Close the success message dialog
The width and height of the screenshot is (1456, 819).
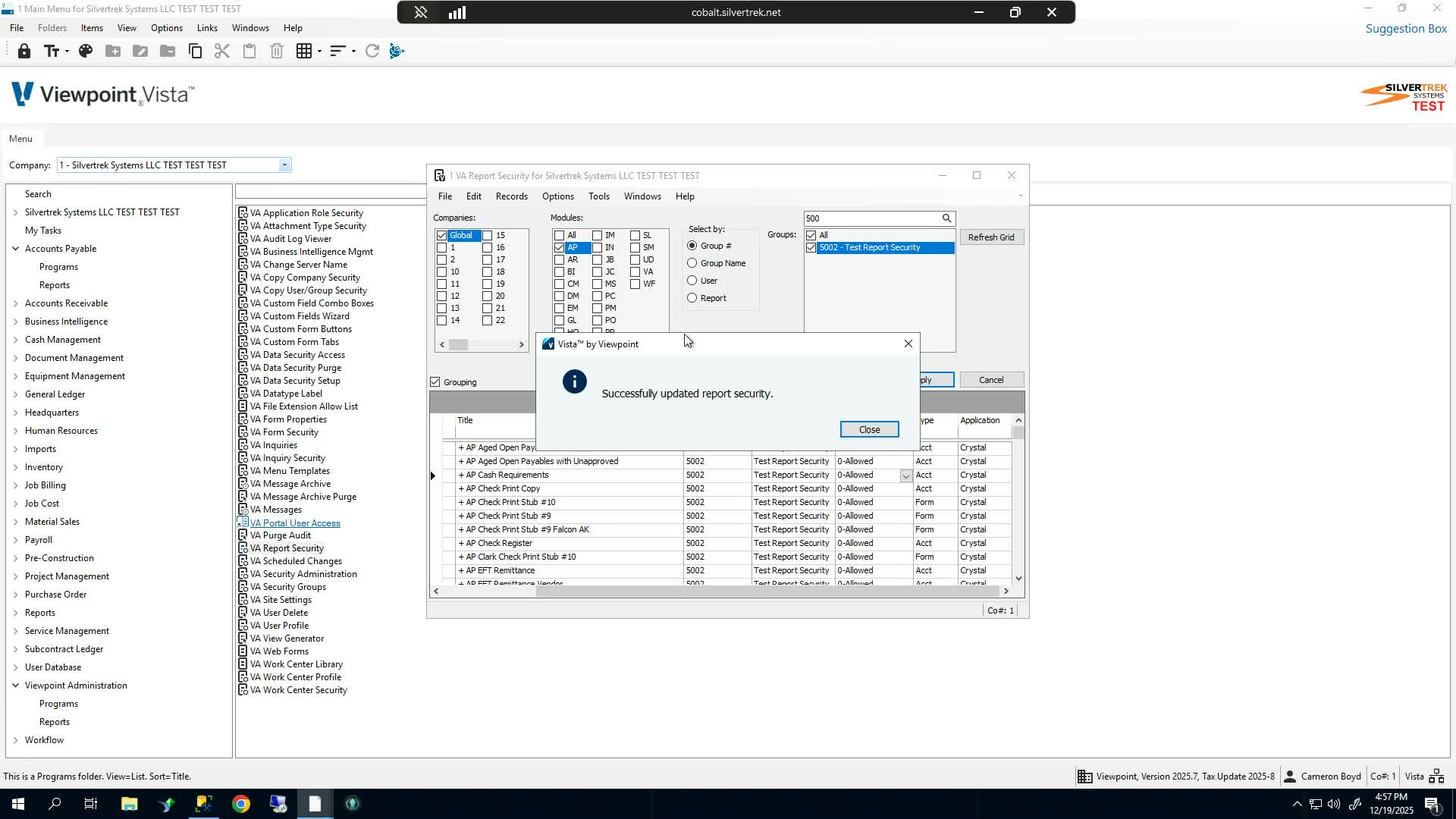(869, 429)
